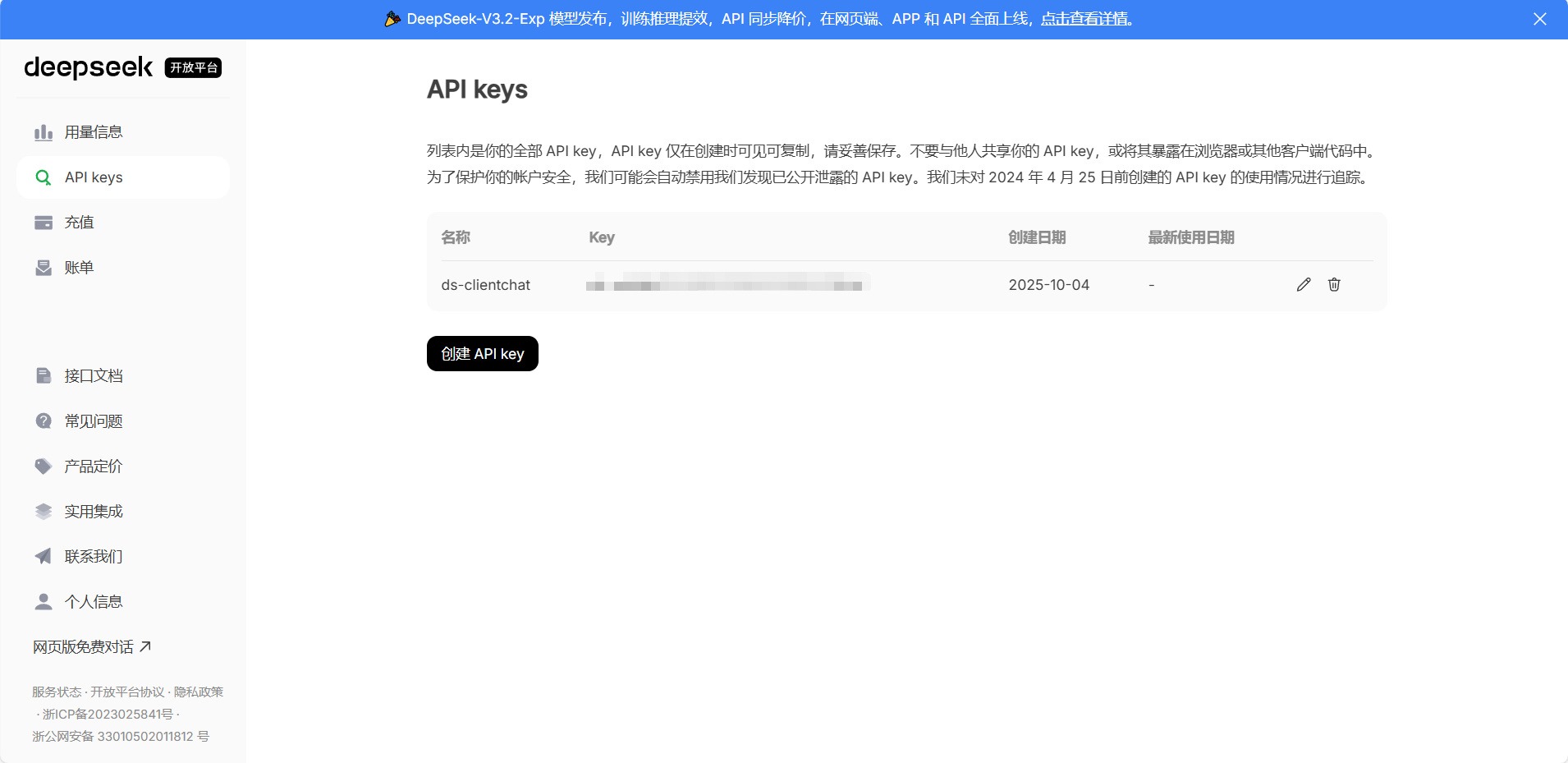This screenshot has width=1568, height=763.
Task: Click the magnifier icon beside API keys
Action: click(x=44, y=177)
